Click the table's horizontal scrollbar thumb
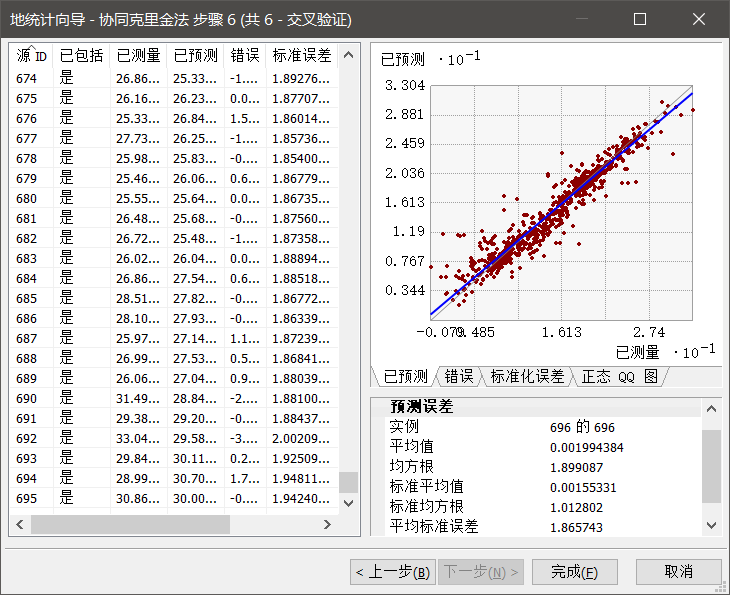Viewport: 730px width, 595px height. coord(130,525)
